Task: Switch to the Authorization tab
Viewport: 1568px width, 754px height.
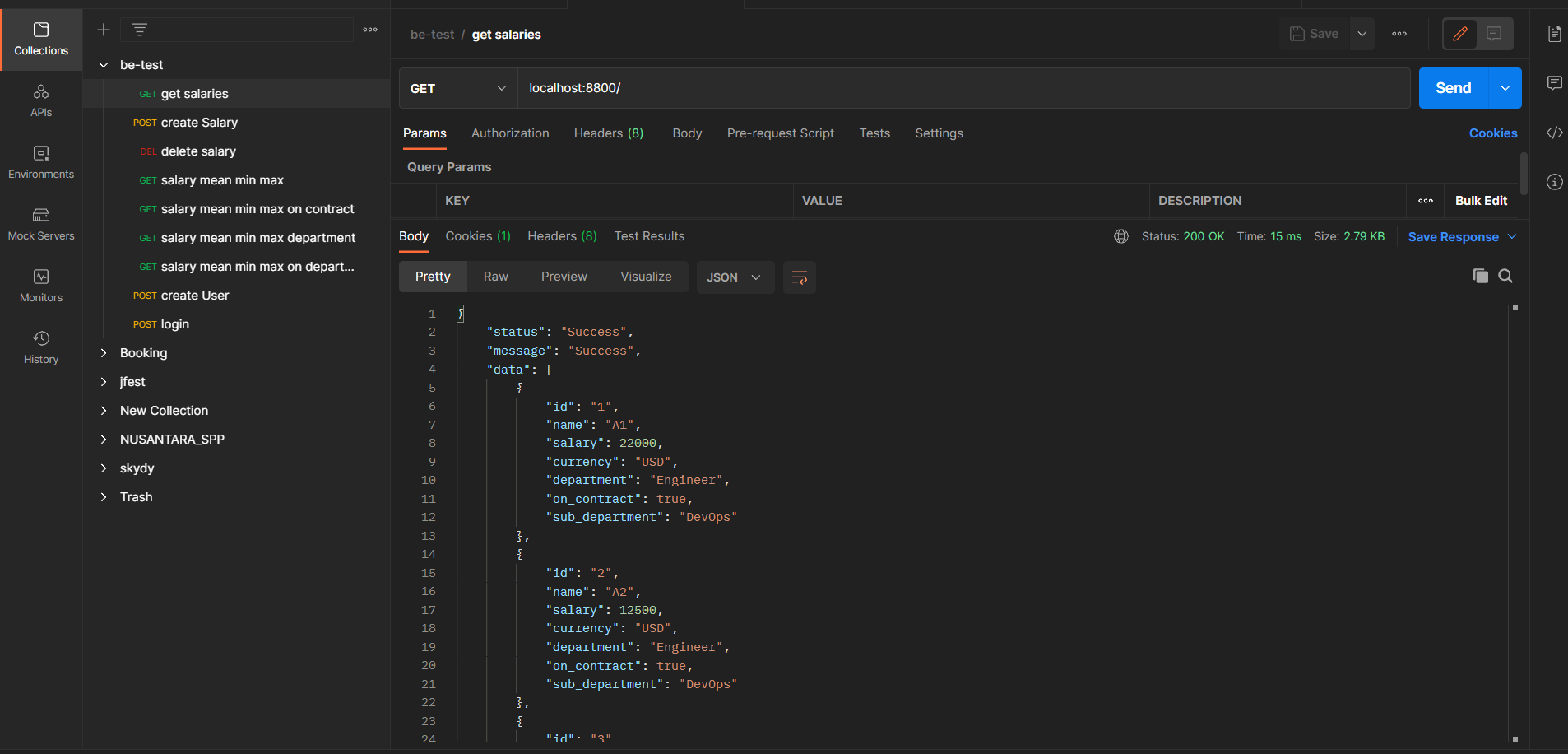Action: point(509,133)
